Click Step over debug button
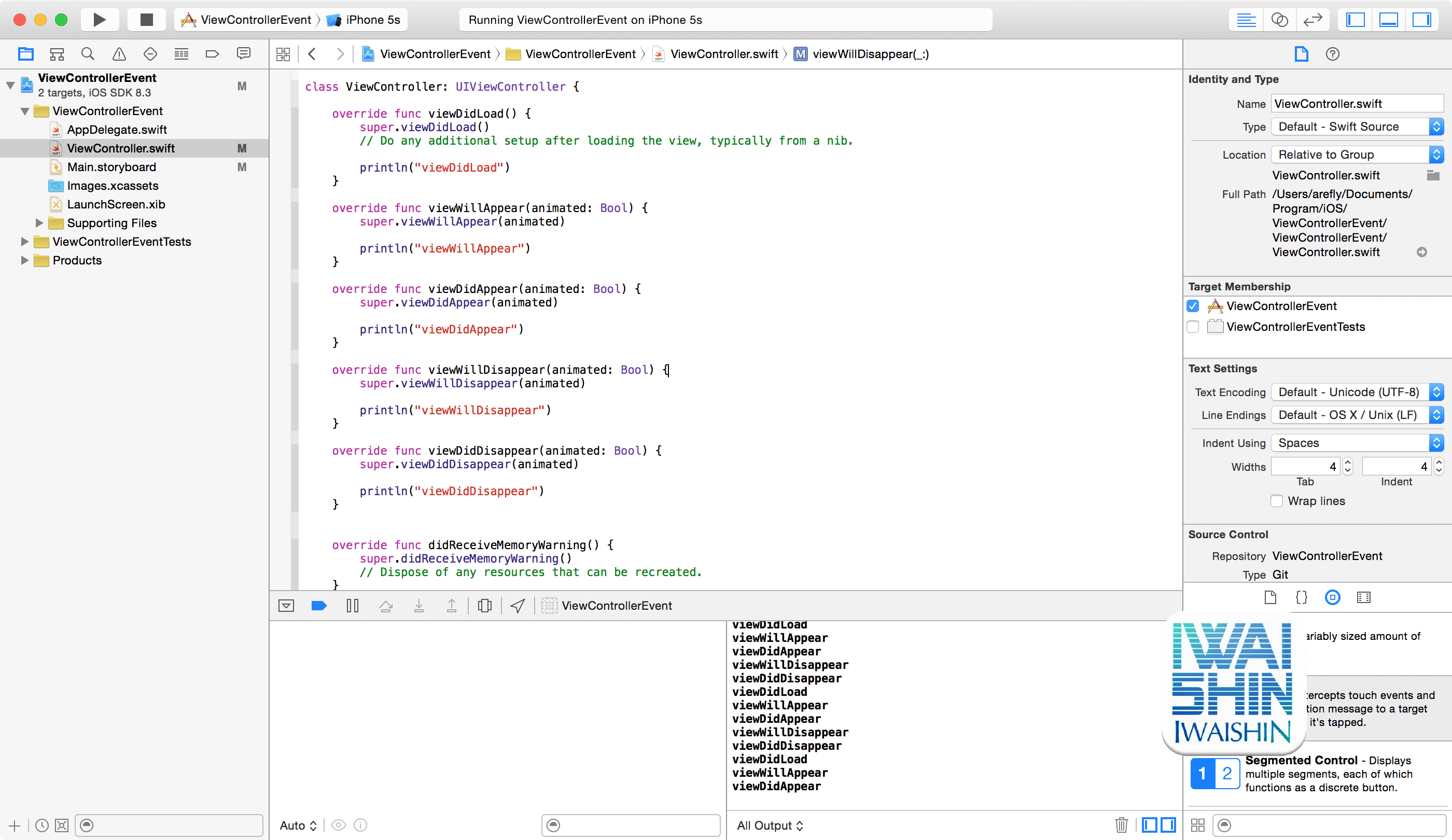1452x840 pixels. tap(386, 606)
